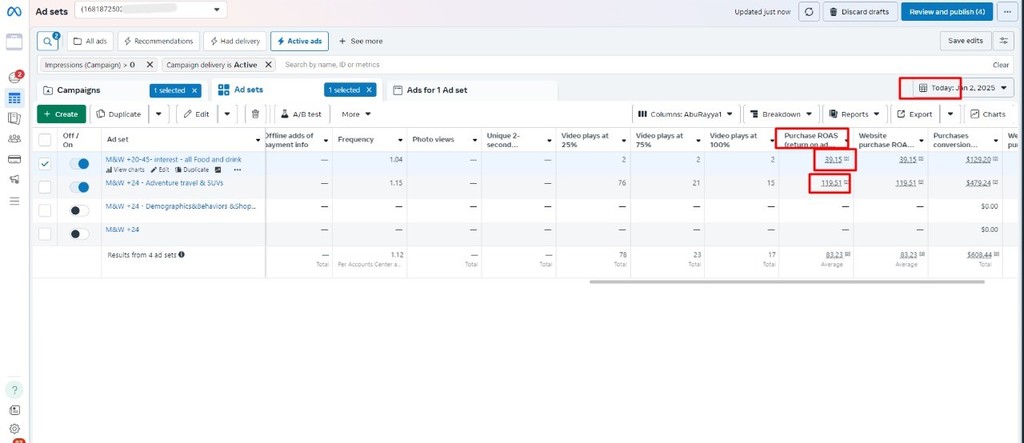Open three-dot menu on Food and drink row
Viewport: 1024px width, 443px height.
point(237,170)
